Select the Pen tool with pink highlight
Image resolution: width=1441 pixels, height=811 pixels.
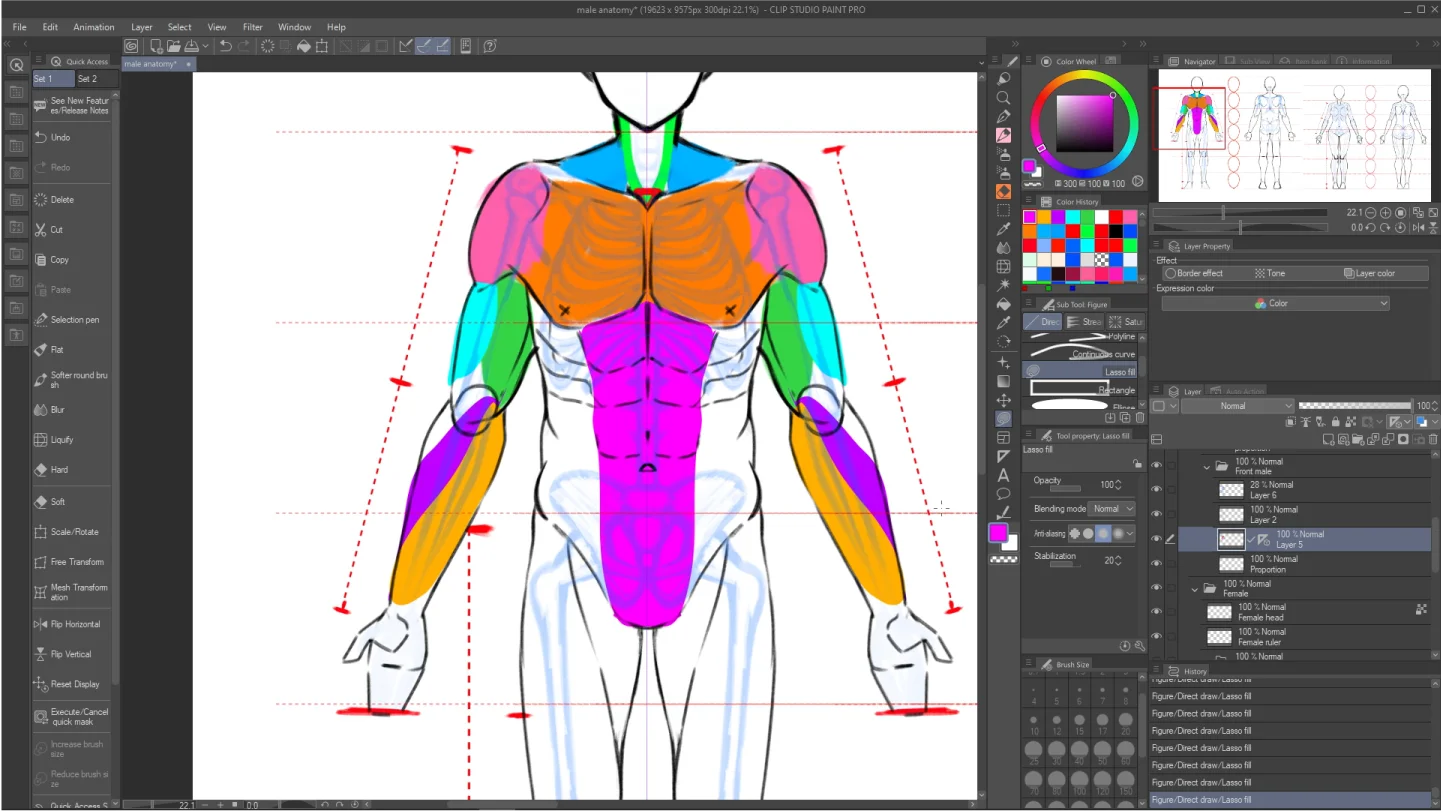tap(1003, 135)
